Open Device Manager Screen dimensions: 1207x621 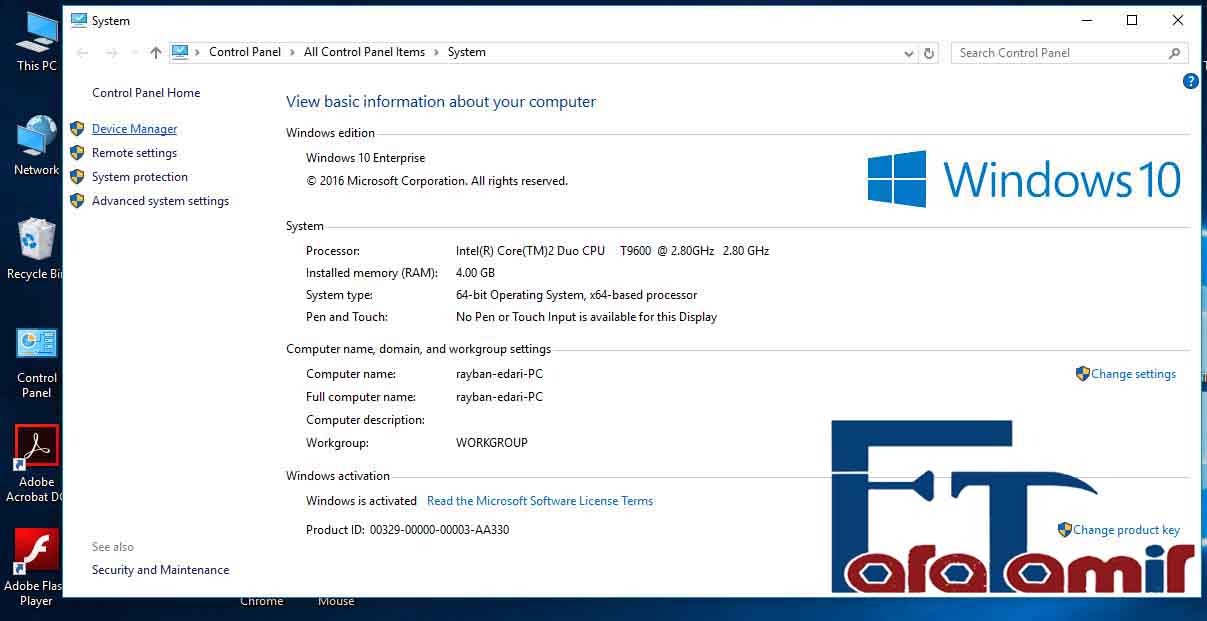click(134, 129)
